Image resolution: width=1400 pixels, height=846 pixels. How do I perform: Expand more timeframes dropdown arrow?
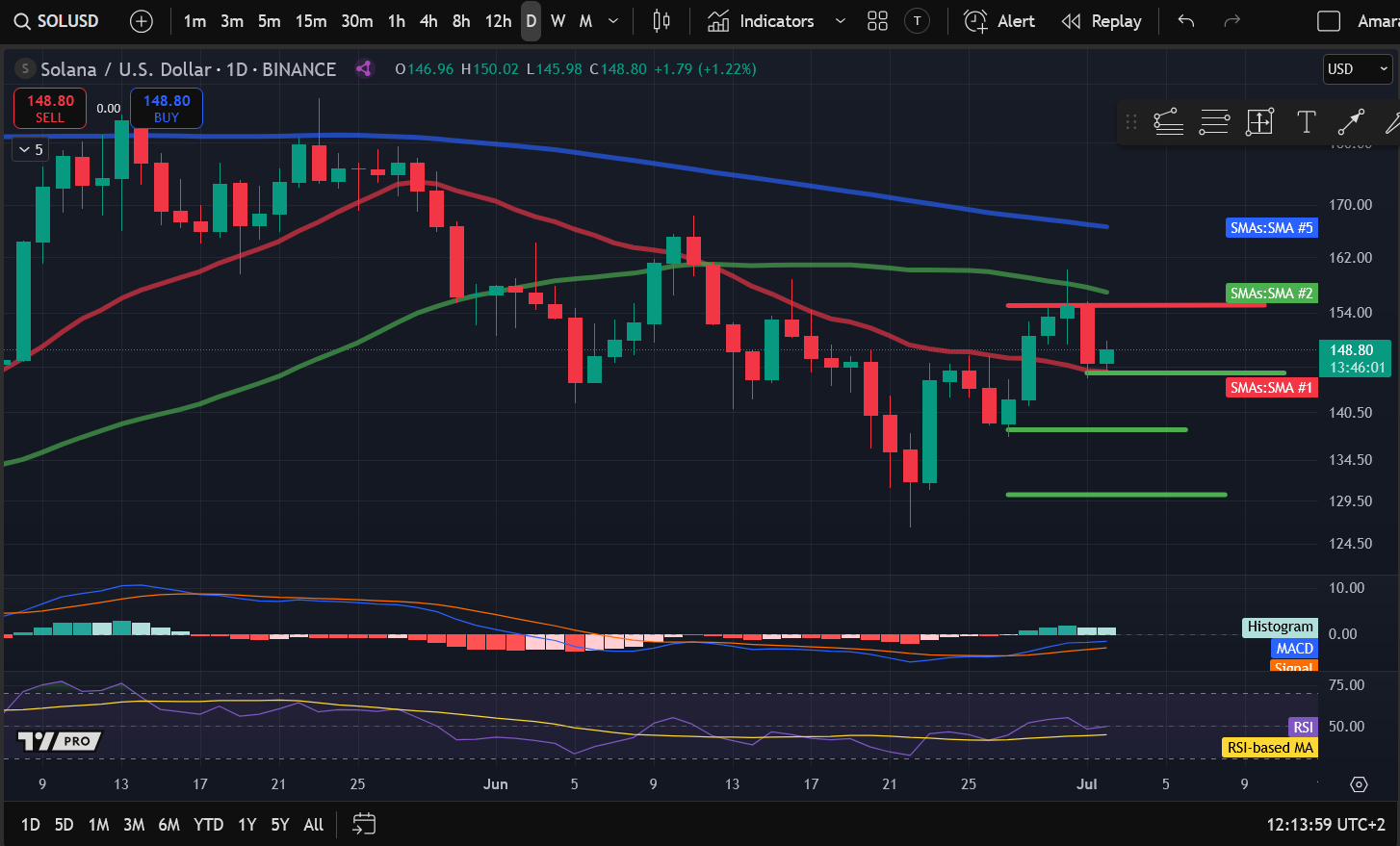pos(613,21)
